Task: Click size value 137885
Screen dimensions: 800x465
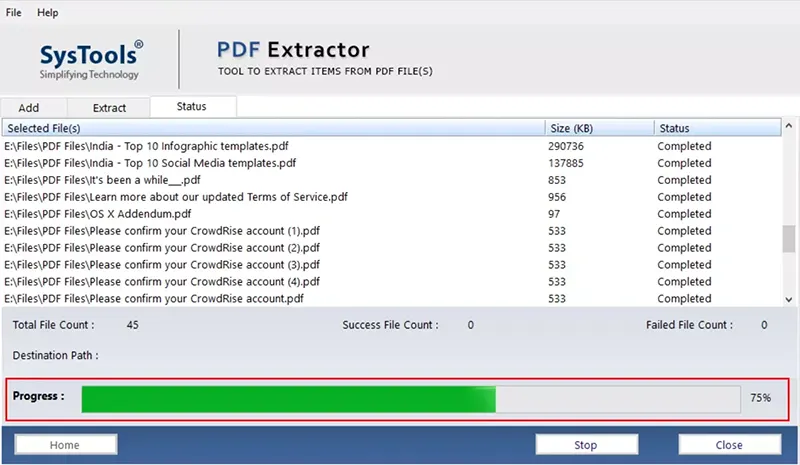Action: [566, 163]
